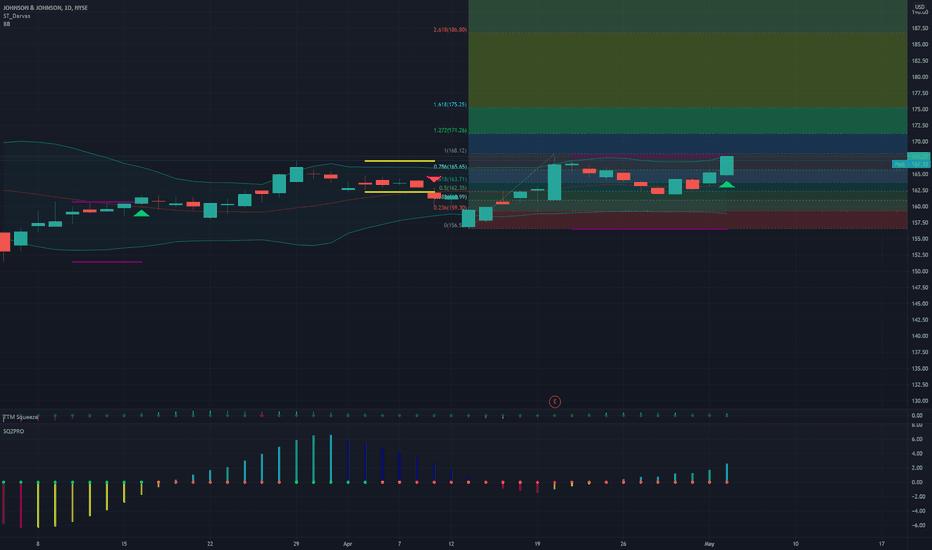This screenshot has width=932, height=550.
Task: Click the 187.50 price axis label
Action: click(x=920, y=29)
